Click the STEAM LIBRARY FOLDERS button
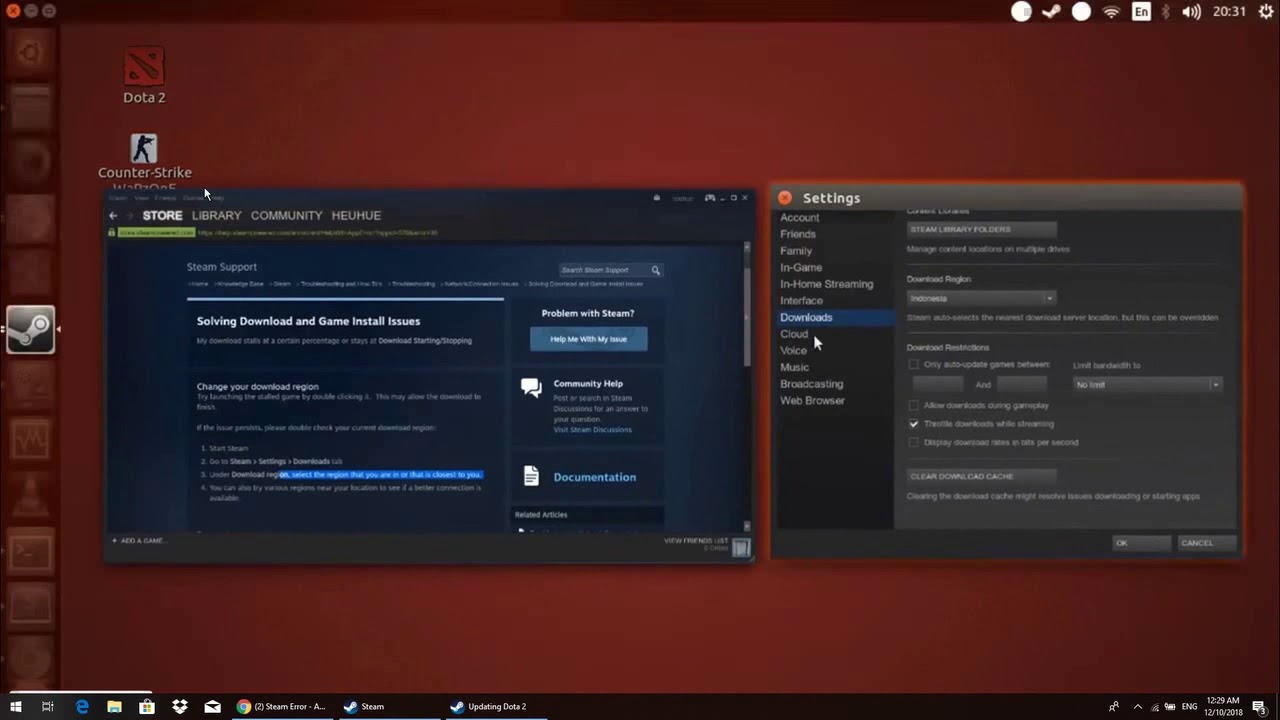Viewport: 1280px width, 720px height. click(981, 229)
